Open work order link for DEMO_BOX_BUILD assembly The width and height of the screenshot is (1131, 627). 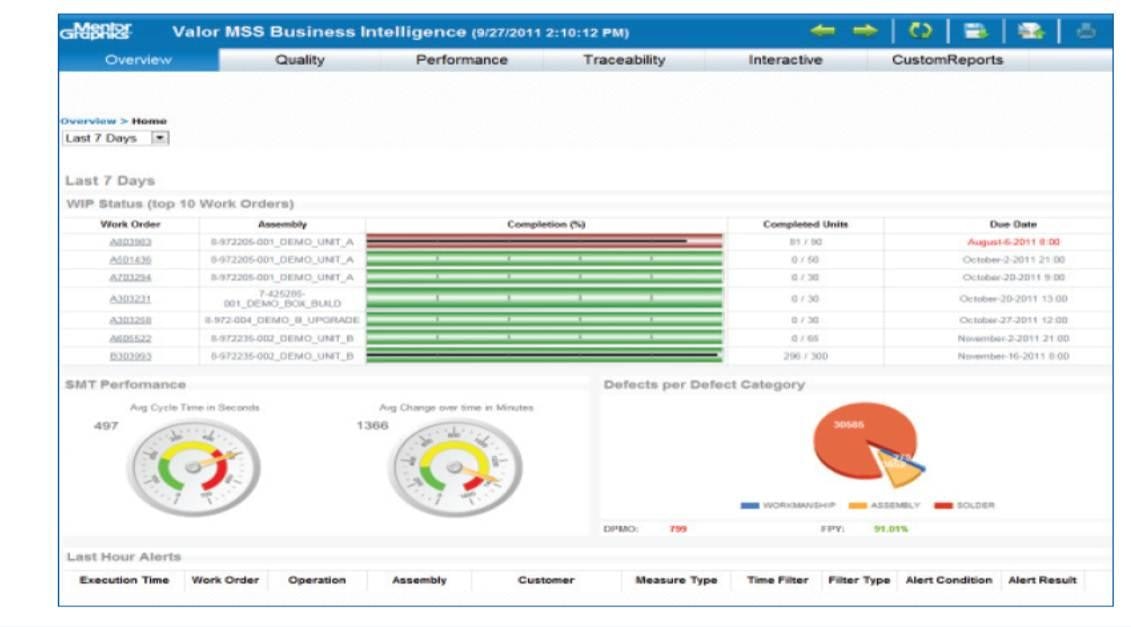[x=130, y=299]
